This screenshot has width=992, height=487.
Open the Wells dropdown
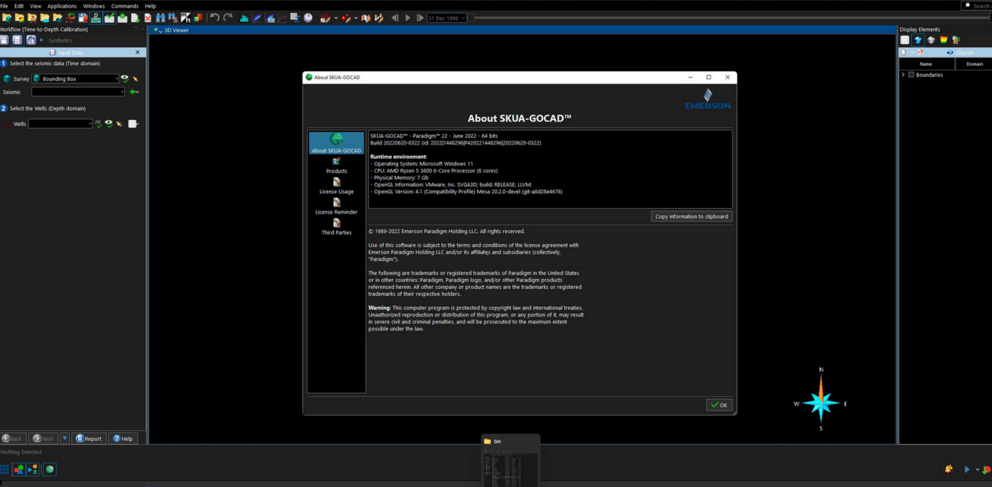pos(61,124)
